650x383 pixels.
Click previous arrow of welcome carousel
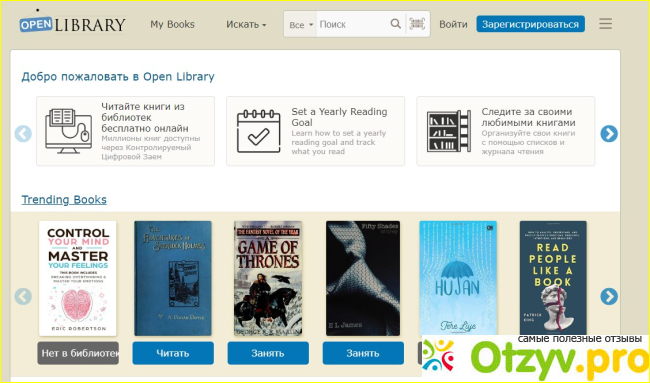point(23,134)
